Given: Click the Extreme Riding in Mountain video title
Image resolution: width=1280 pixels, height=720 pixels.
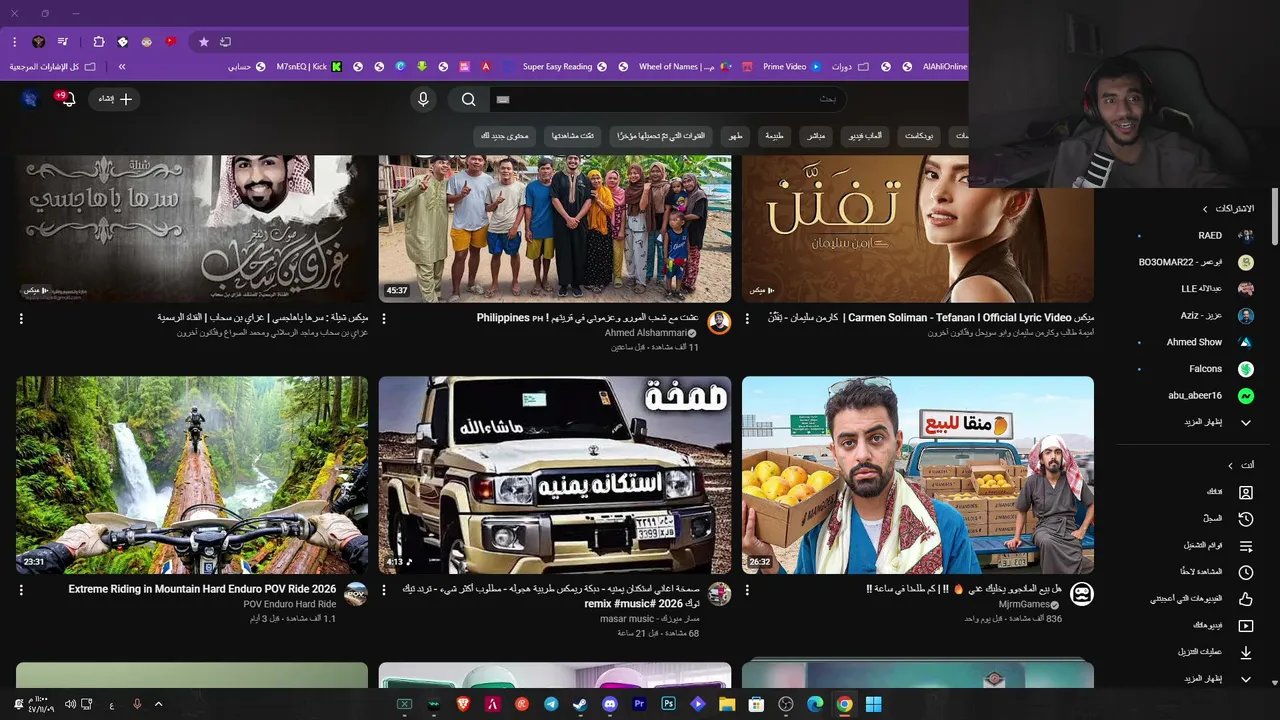Looking at the screenshot, I should coord(202,589).
